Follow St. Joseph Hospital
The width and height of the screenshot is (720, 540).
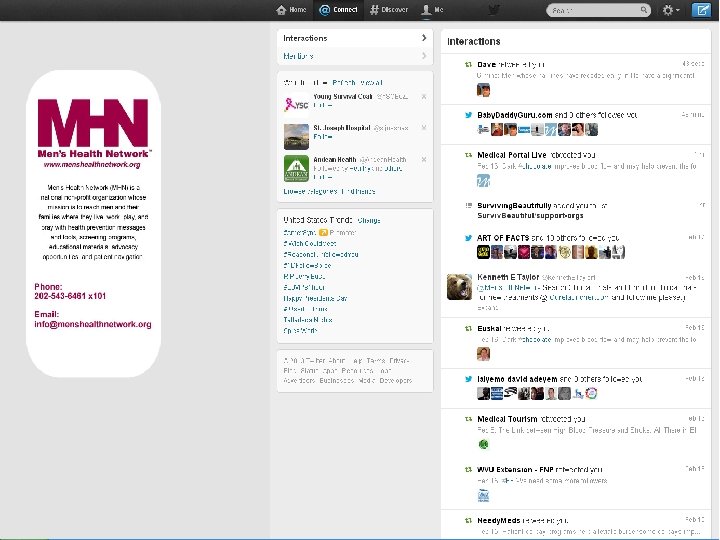point(323,137)
